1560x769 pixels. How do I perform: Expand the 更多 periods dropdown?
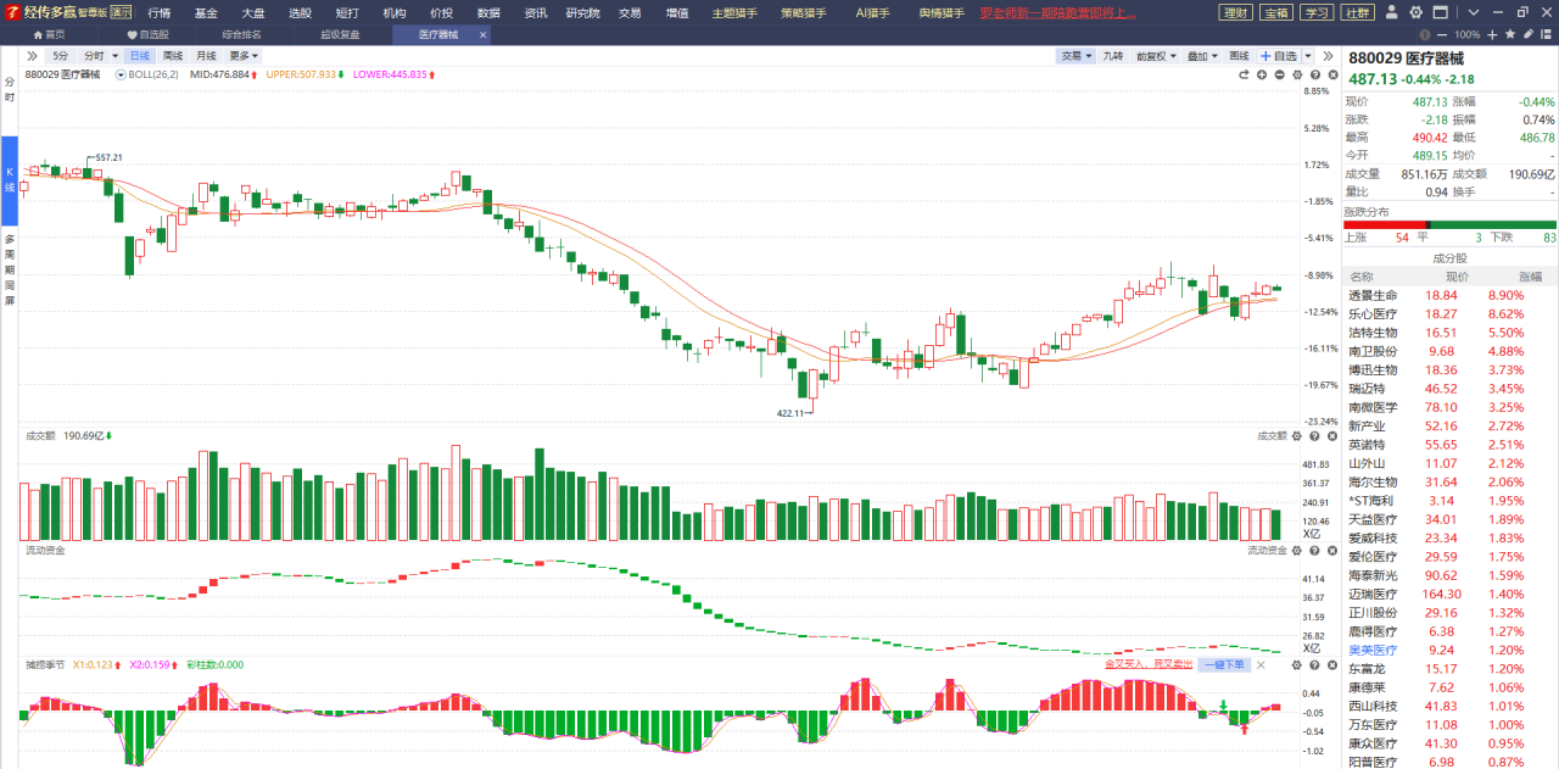(x=244, y=56)
